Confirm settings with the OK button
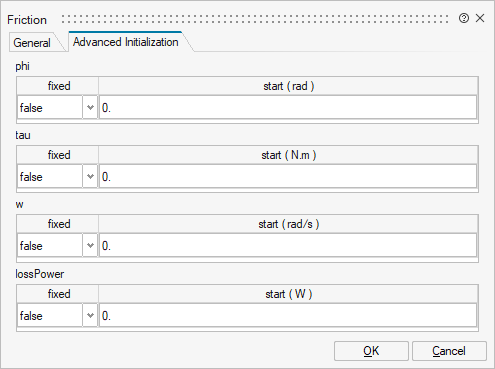 pyautogui.click(x=371, y=351)
